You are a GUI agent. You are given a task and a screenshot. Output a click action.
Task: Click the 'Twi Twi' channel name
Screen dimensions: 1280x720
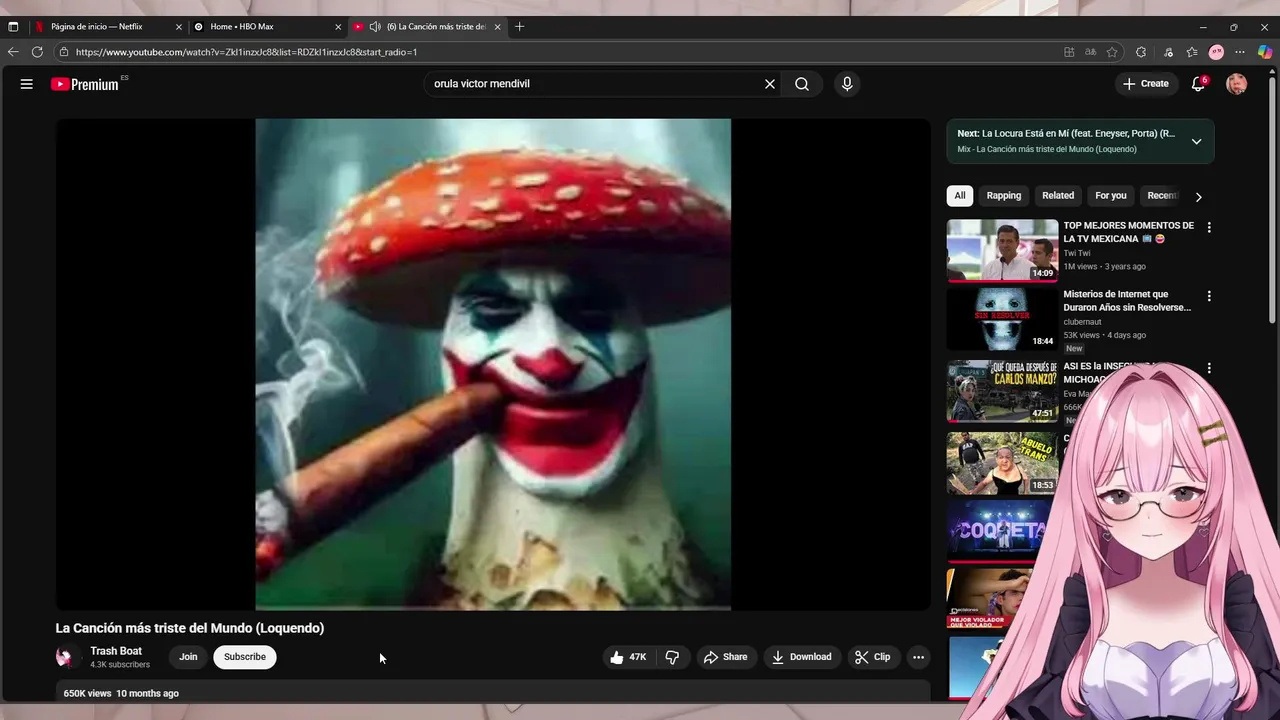(1077, 253)
